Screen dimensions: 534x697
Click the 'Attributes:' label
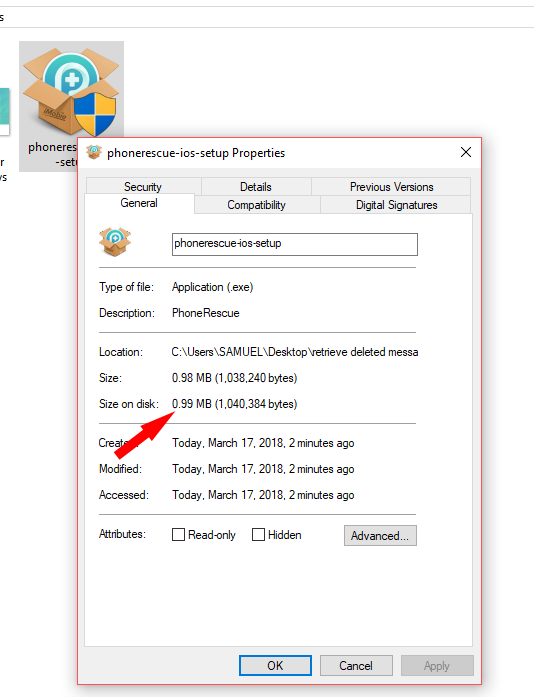[122, 534]
